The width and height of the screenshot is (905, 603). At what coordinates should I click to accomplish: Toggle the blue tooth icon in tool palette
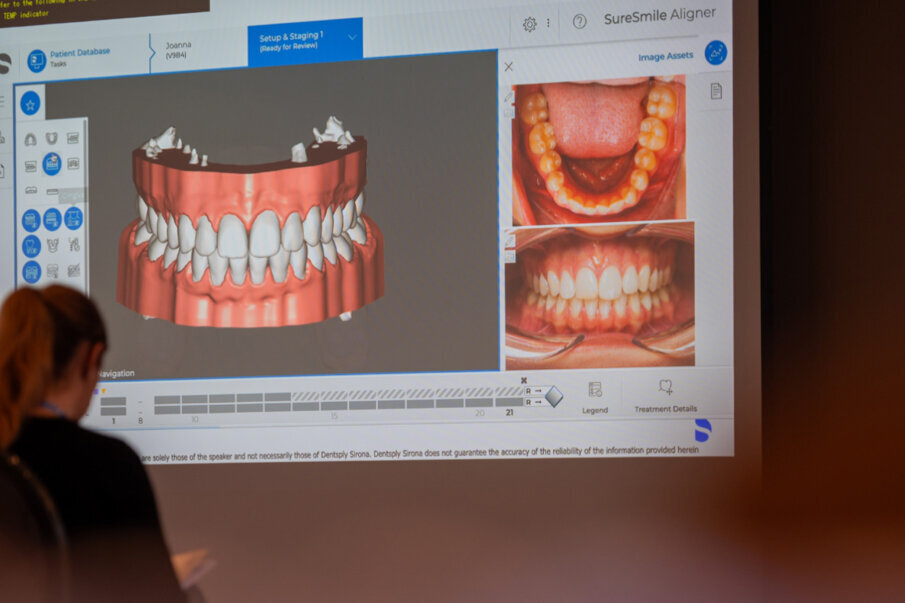tap(31, 245)
